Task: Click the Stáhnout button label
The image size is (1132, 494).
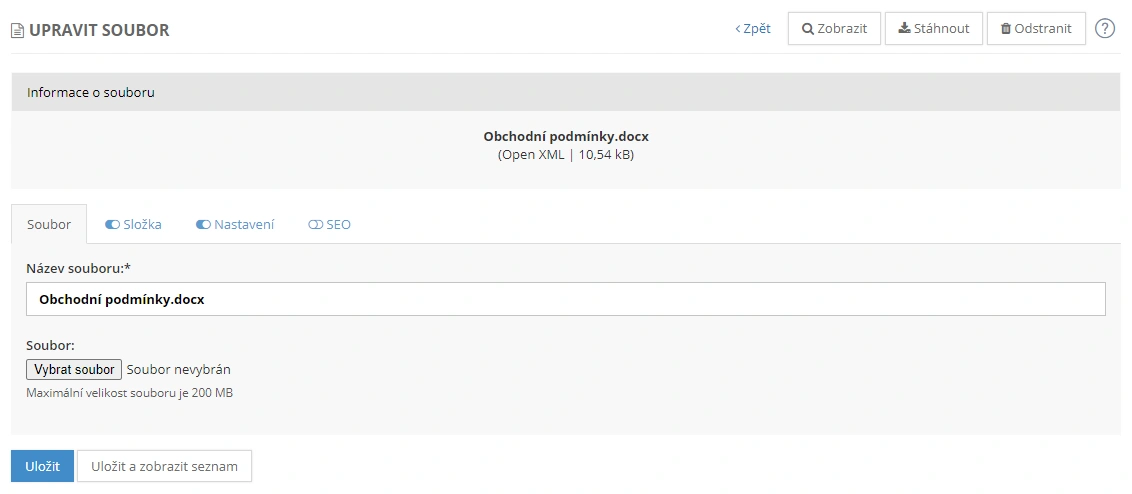Action: (x=941, y=29)
